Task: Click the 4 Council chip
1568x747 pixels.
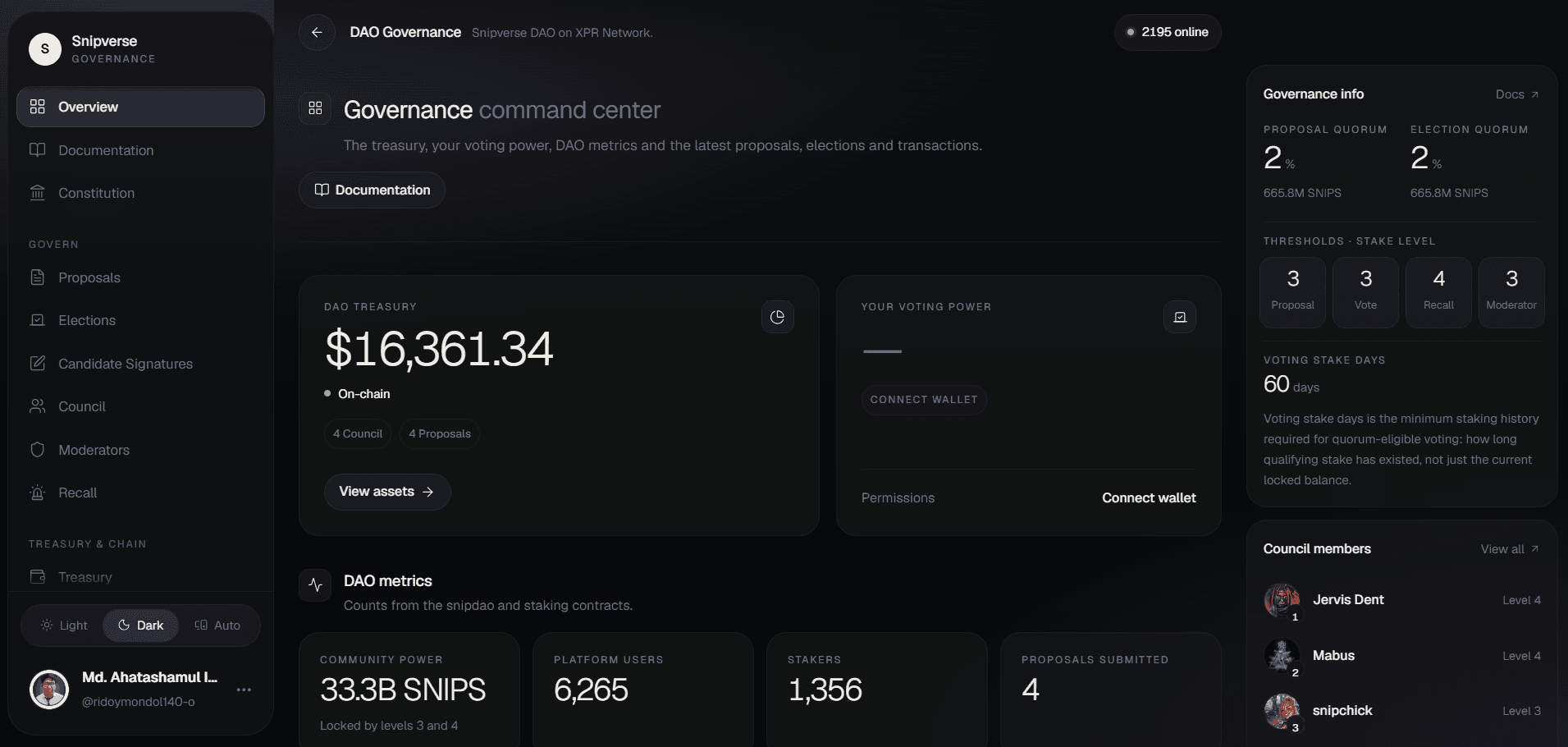Action: [x=358, y=433]
